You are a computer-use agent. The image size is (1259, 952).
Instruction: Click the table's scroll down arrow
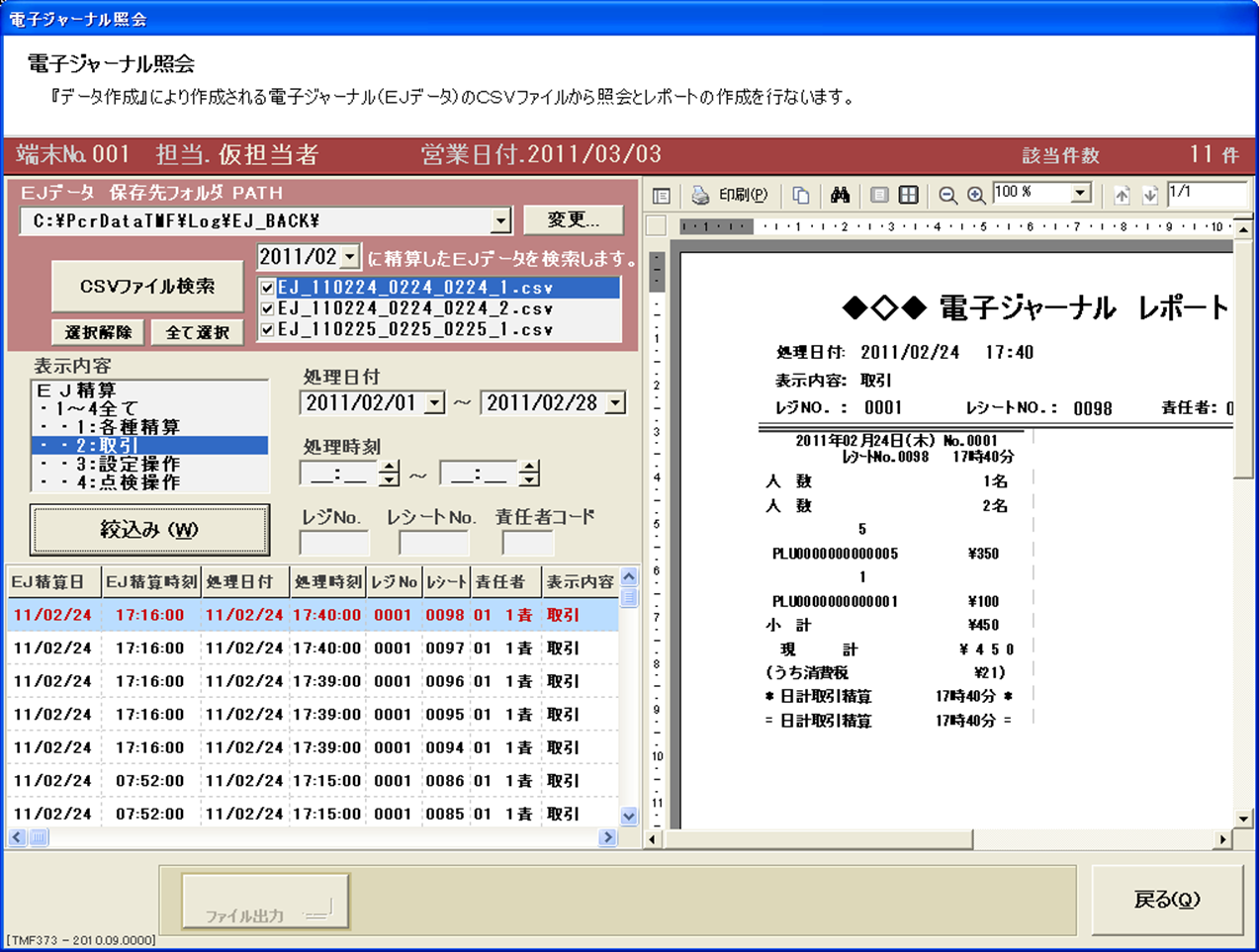[x=629, y=817]
